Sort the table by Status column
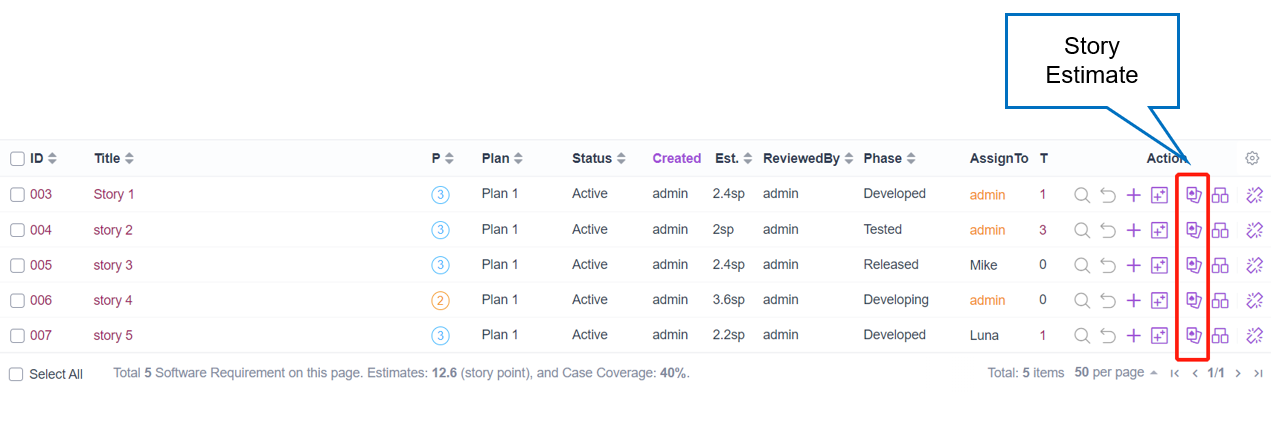 point(600,158)
